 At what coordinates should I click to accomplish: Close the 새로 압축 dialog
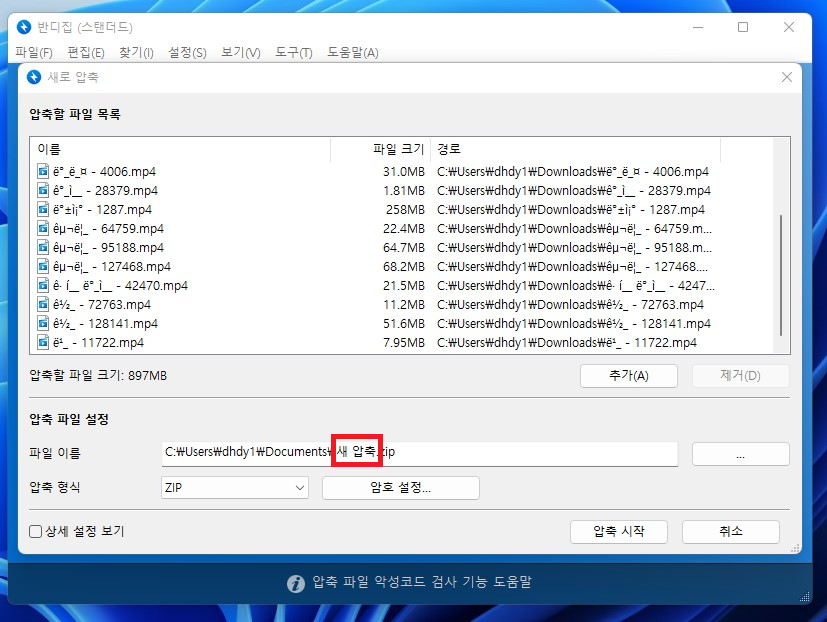click(x=786, y=77)
